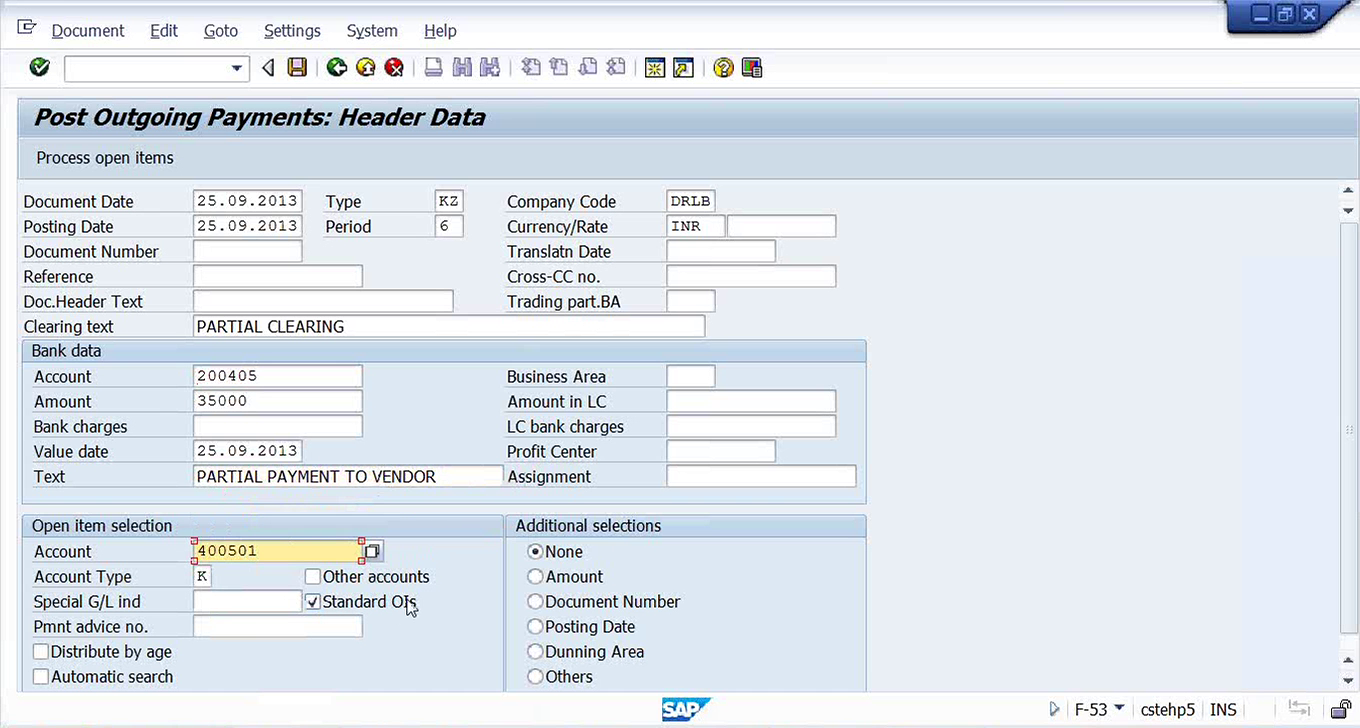Click the vertical scrollbar up arrow
The image size is (1360, 728).
[x=1349, y=192]
